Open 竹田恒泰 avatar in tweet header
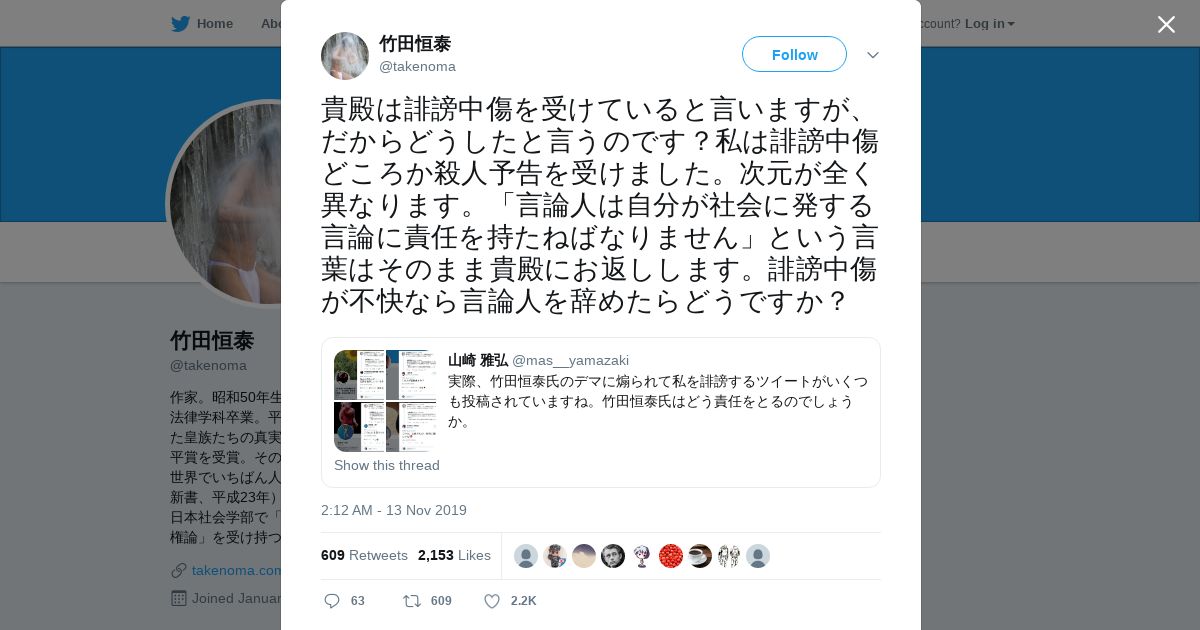Image resolution: width=1200 pixels, height=630 pixels. 345,56
